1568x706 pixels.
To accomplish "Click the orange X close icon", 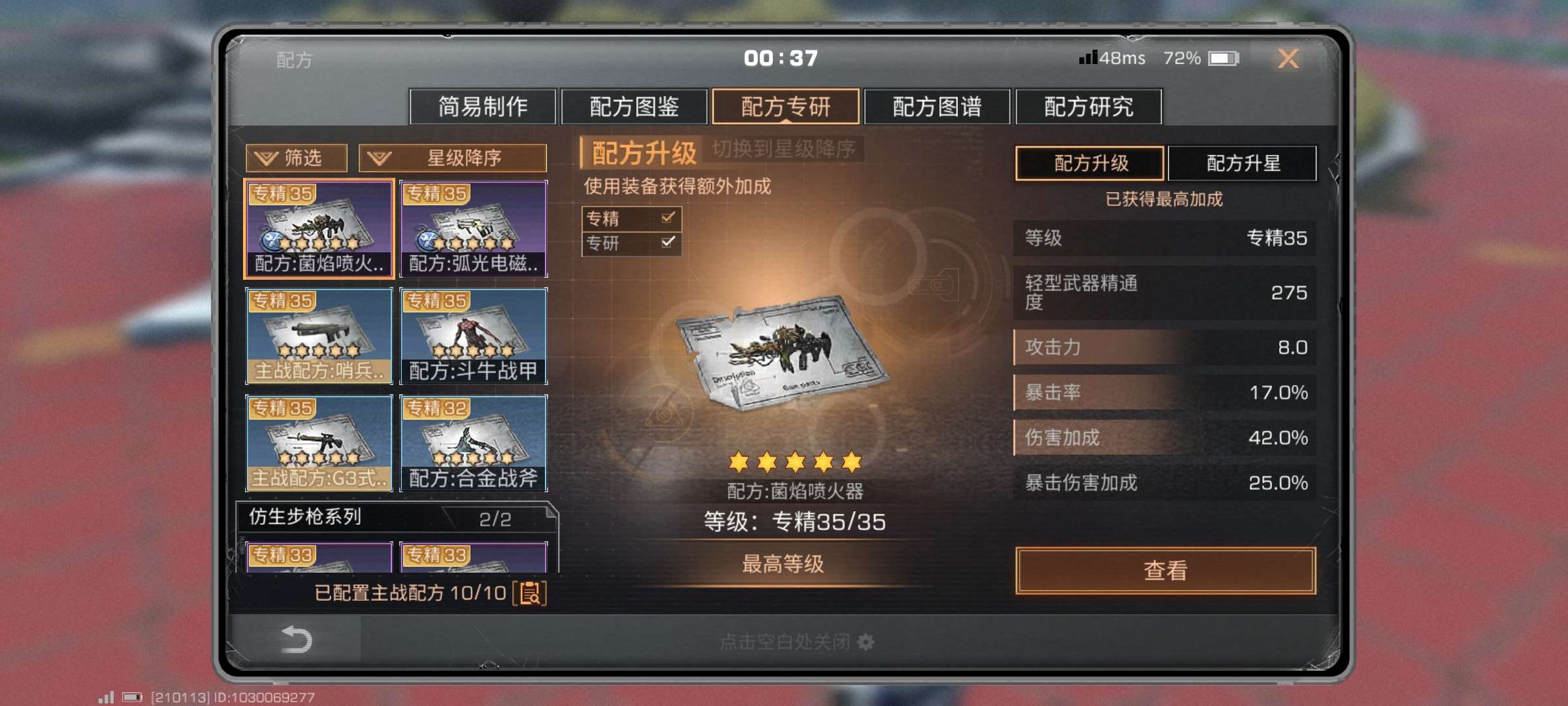I will (1288, 59).
